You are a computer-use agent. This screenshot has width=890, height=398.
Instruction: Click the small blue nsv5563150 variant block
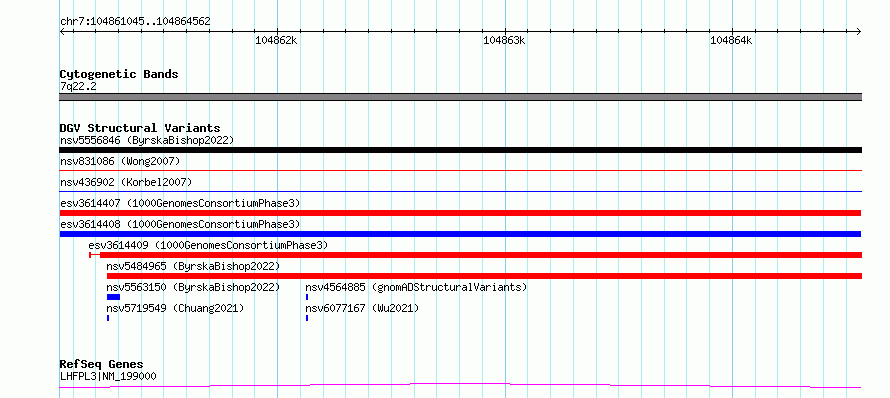pos(114,297)
